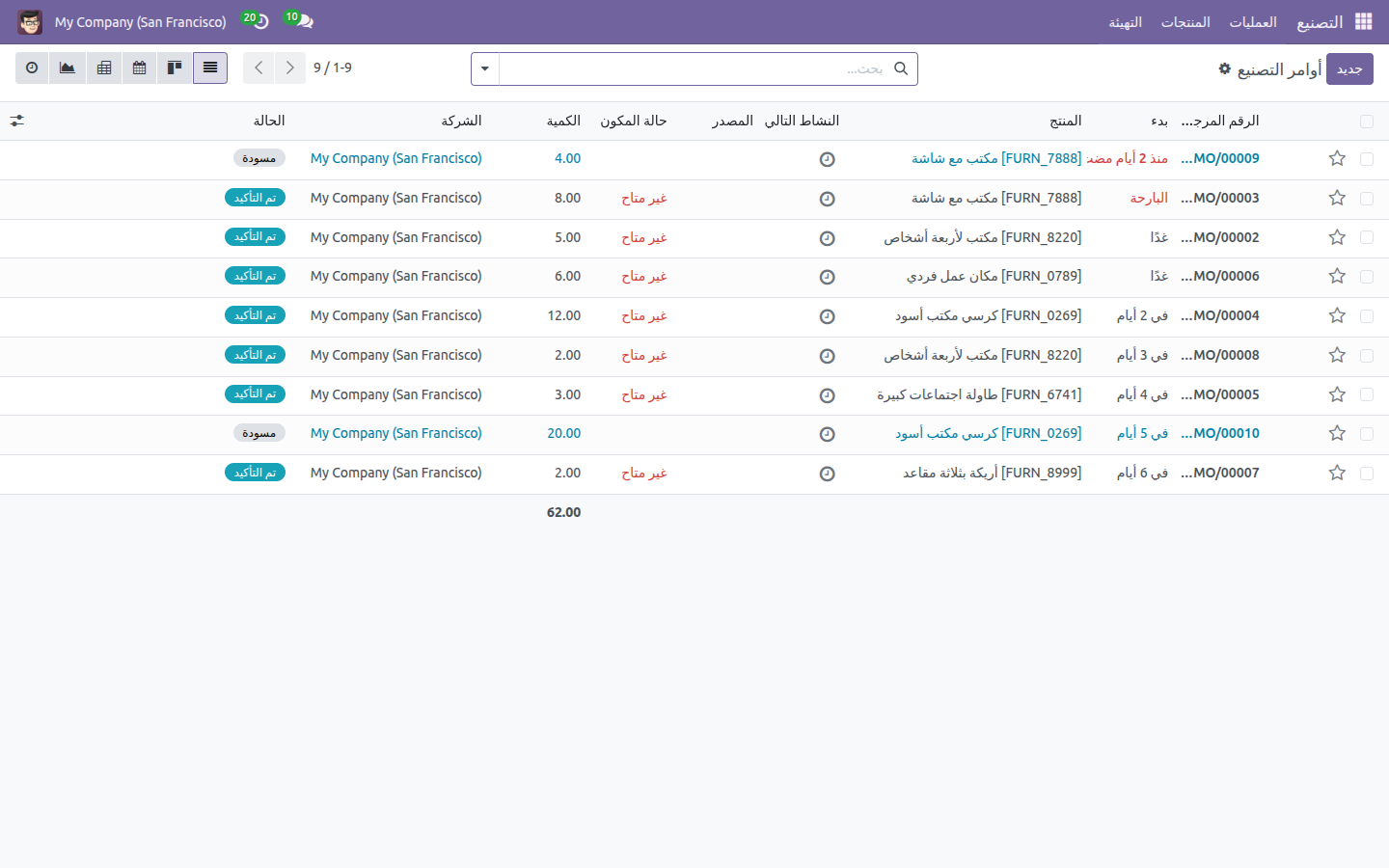Open the gear actions menu beside أوامر التصنيع
The height and width of the screenshot is (868, 1389).
1225,69
